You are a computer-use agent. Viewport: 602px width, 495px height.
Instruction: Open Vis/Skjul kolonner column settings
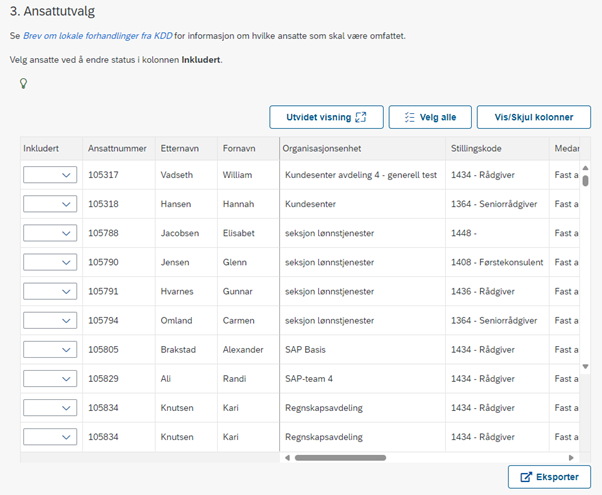[x=534, y=117]
